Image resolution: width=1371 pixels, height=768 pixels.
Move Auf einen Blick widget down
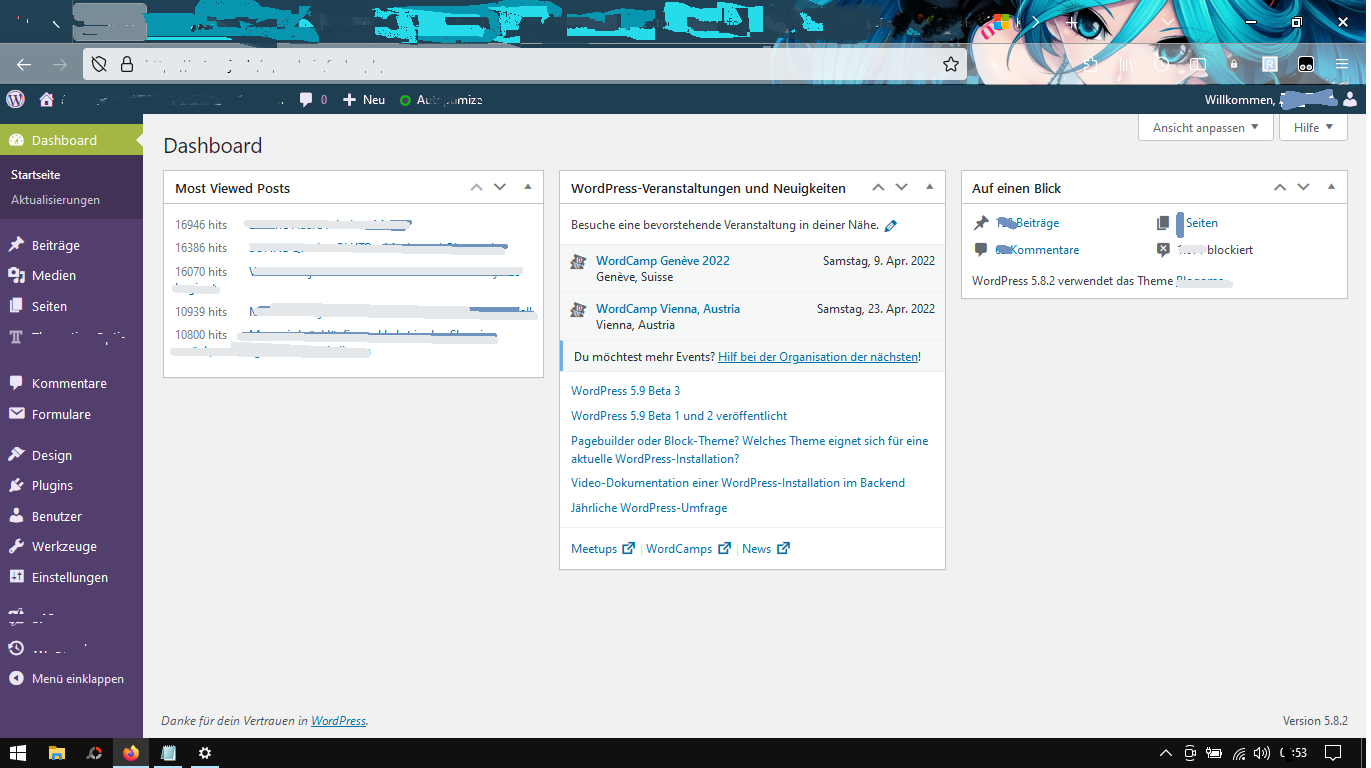(x=1303, y=187)
